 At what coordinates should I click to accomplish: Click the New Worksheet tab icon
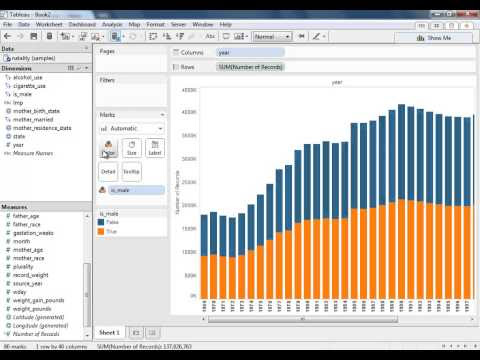pyautogui.click(x=136, y=333)
